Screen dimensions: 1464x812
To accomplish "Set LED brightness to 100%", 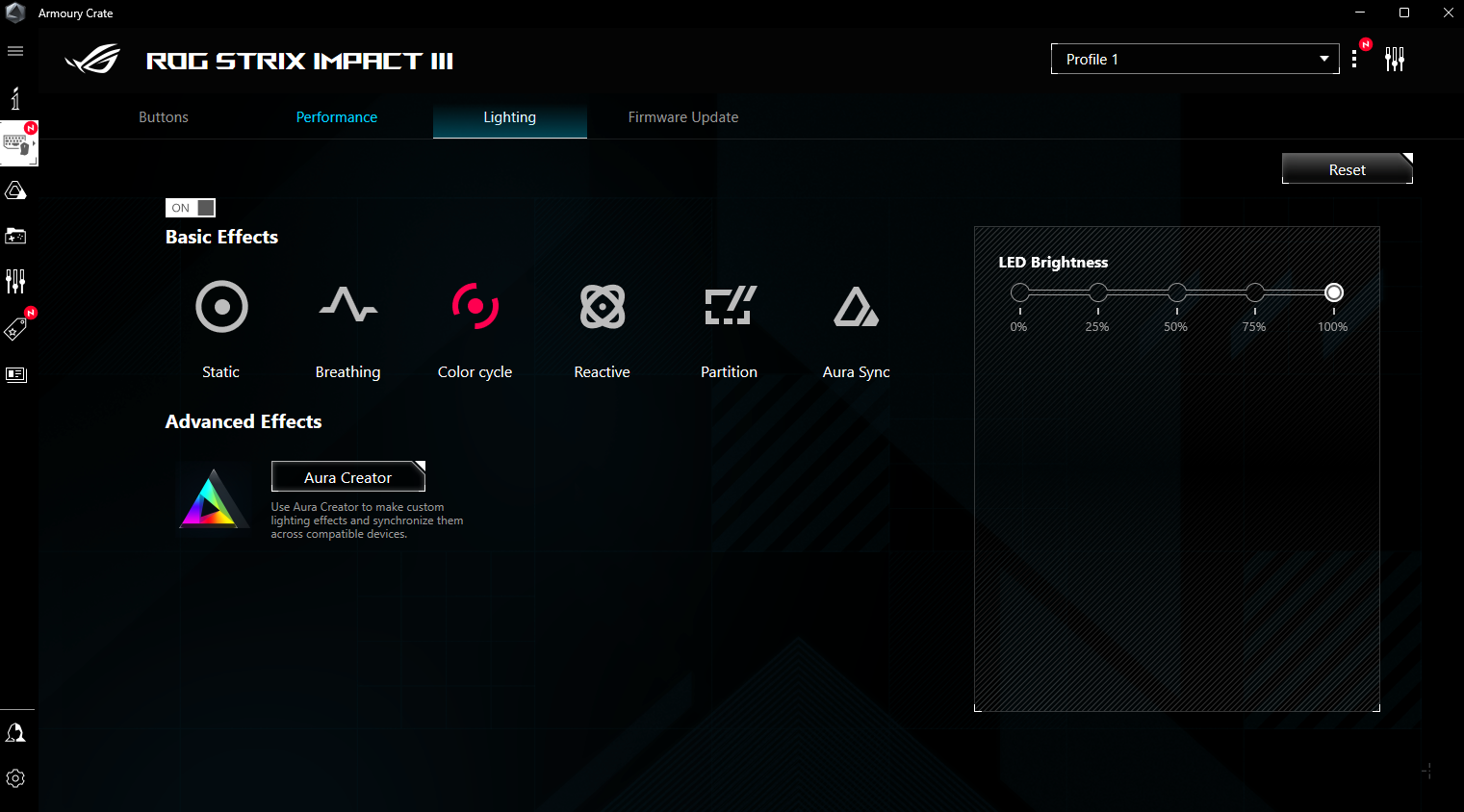I will pos(1334,292).
